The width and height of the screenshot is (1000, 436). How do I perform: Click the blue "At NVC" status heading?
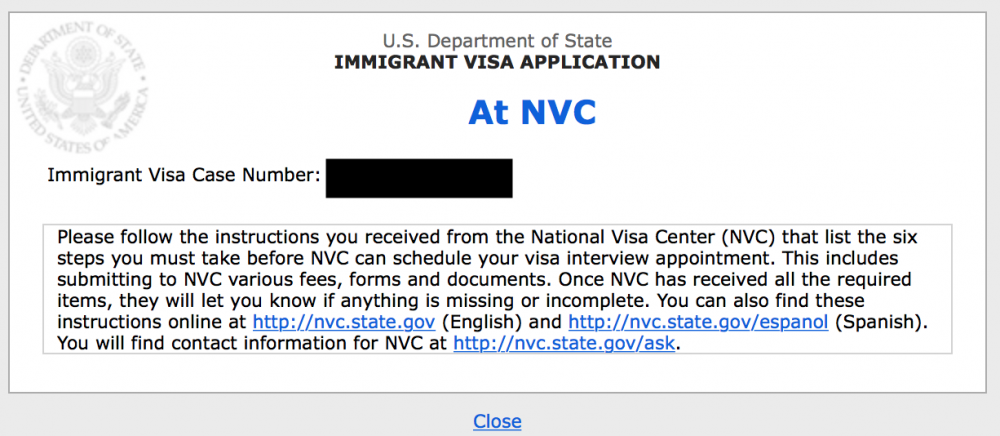(x=532, y=113)
